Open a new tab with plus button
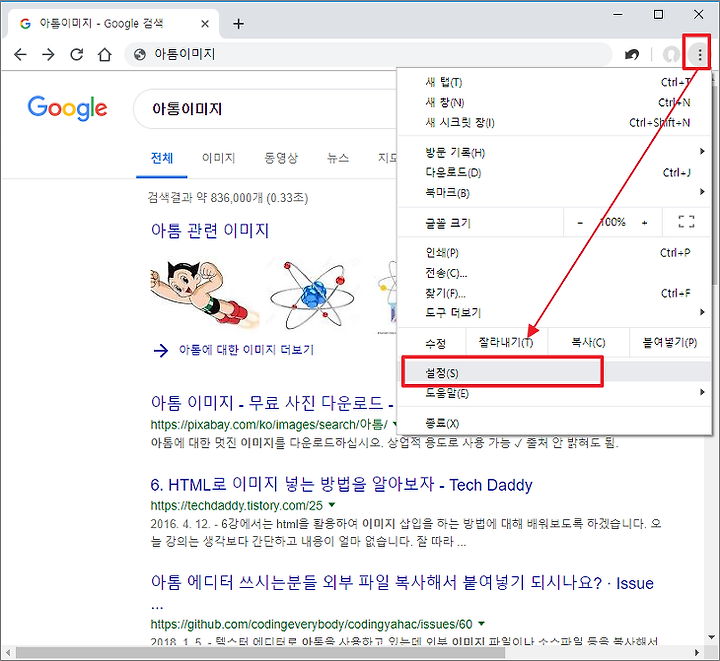 point(238,23)
